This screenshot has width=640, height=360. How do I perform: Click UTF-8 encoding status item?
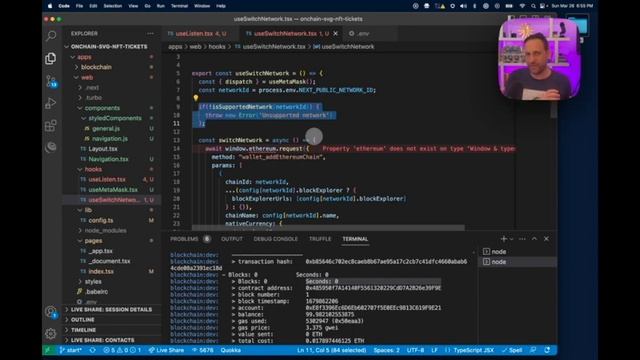point(415,350)
